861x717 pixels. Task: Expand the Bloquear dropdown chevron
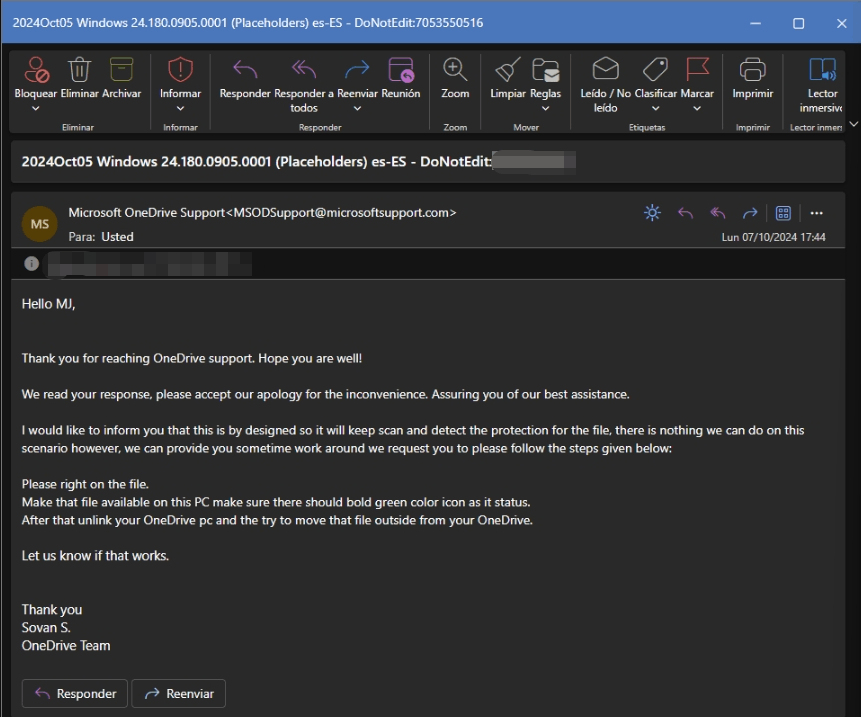[x=36, y=108]
